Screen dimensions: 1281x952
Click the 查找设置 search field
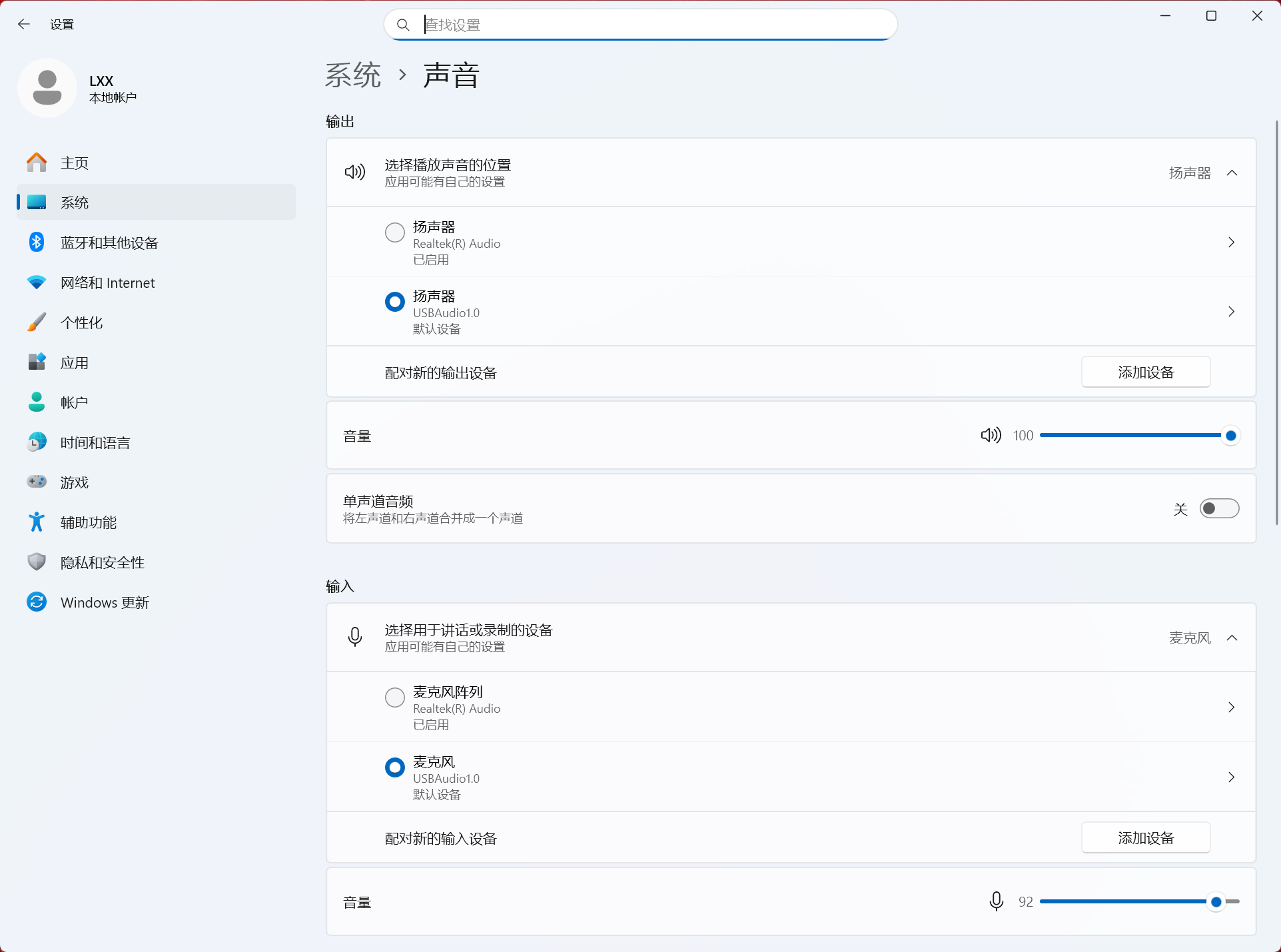[641, 25]
